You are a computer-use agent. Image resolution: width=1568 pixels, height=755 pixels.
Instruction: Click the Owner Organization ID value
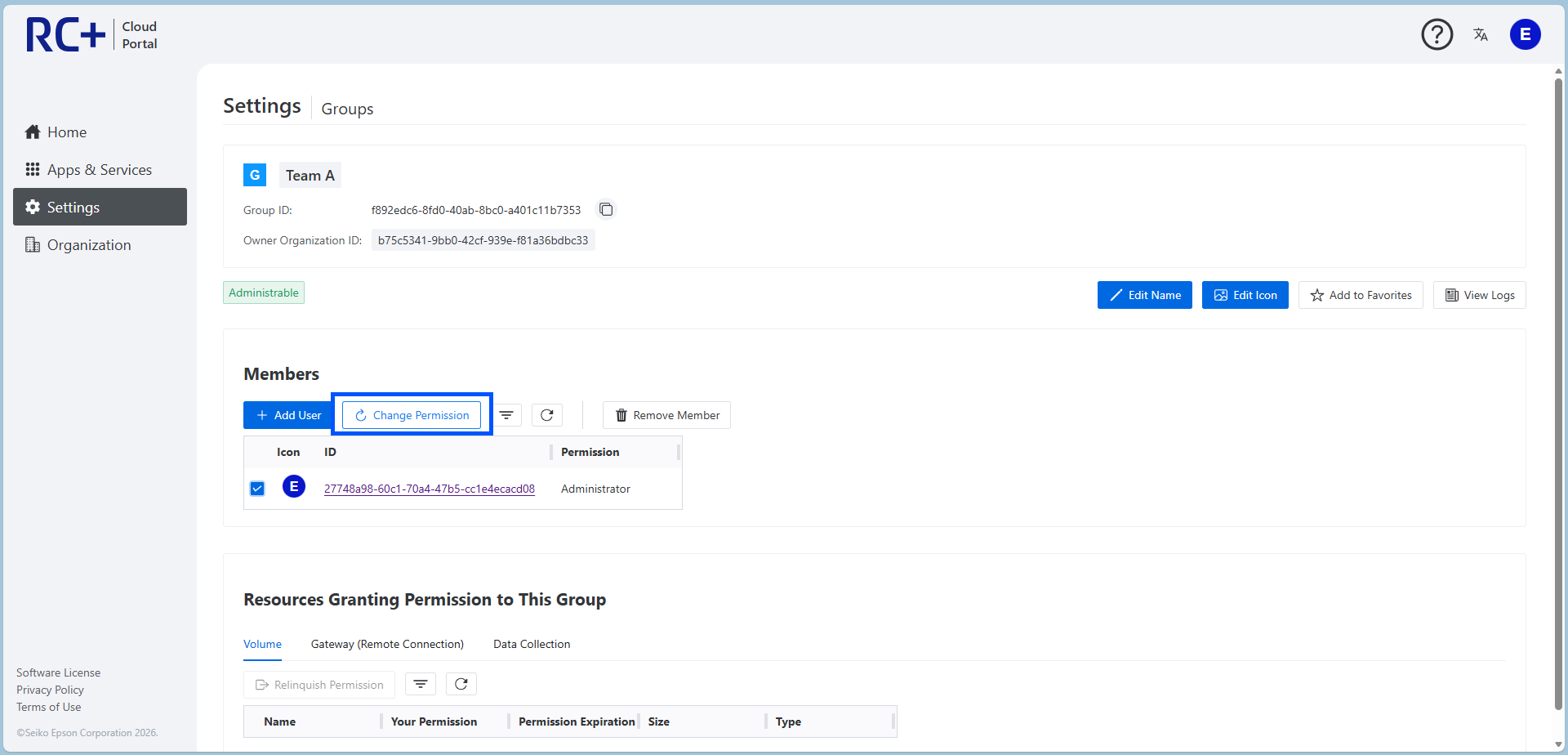[x=483, y=240]
